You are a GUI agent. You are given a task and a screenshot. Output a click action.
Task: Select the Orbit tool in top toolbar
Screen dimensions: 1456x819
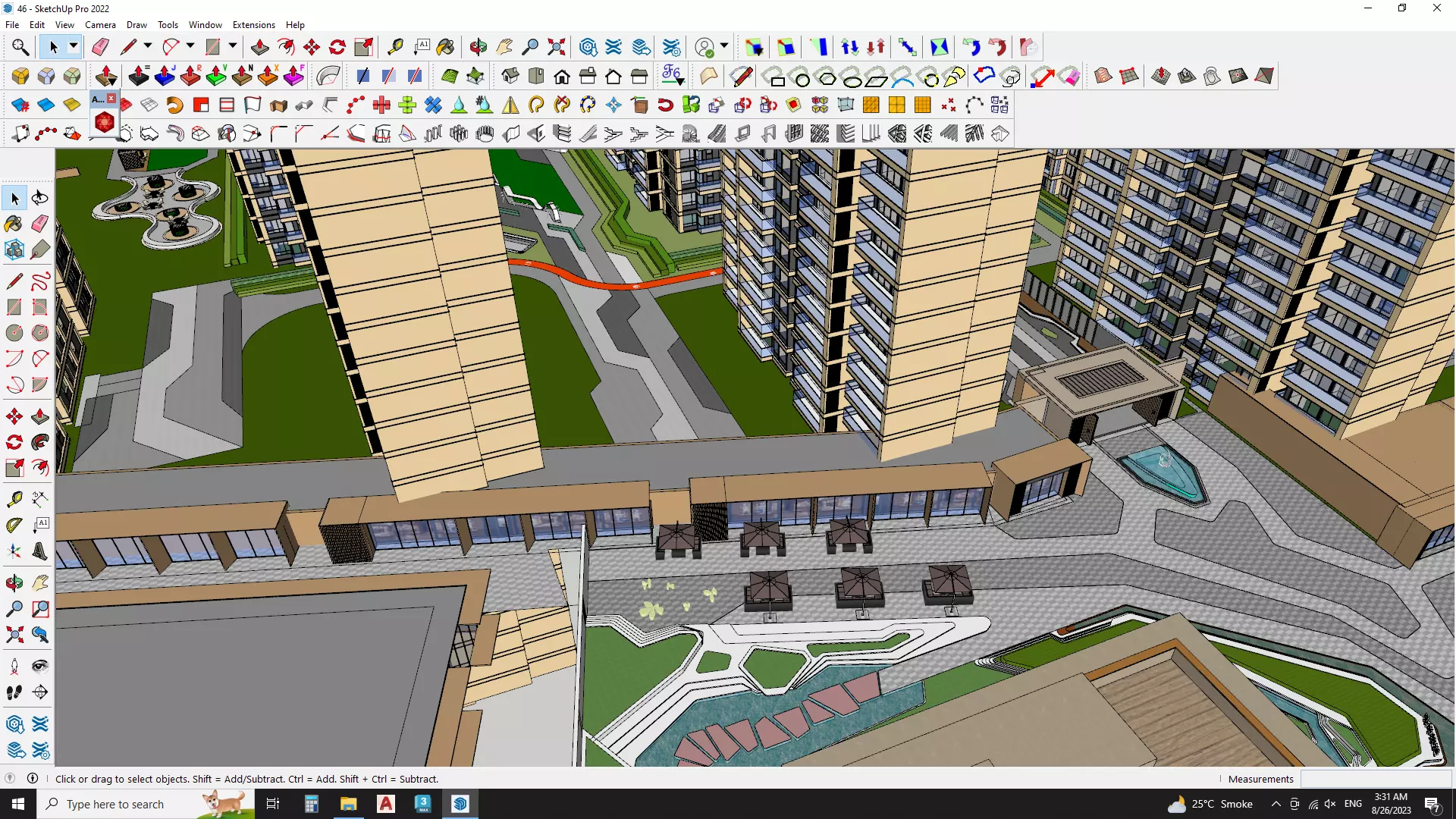coord(478,47)
